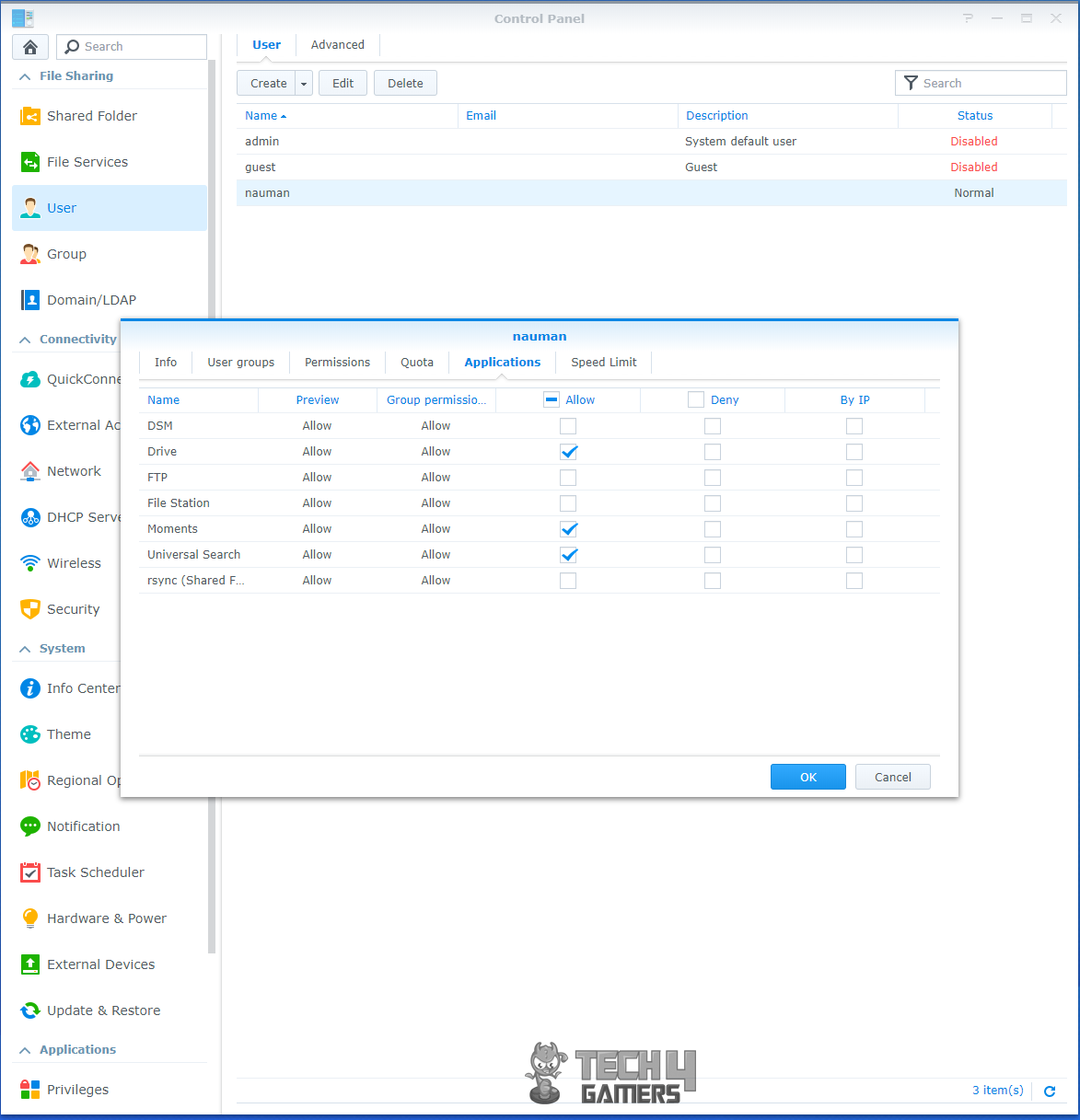This screenshot has height=1120, width=1080.
Task: Open DHCP Server icon
Action: pyautogui.click(x=30, y=517)
